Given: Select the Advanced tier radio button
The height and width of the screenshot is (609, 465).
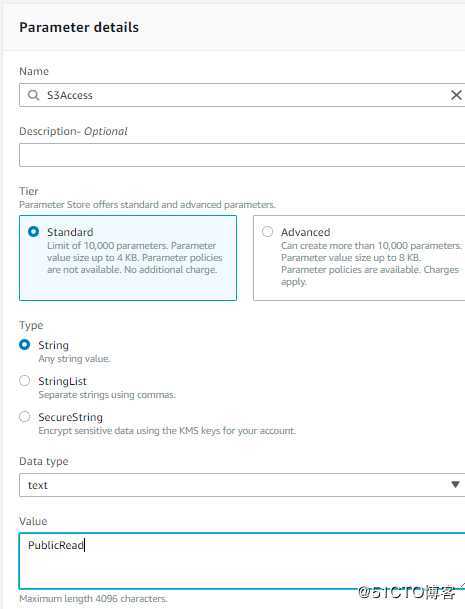Looking at the screenshot, I should 267,232.
